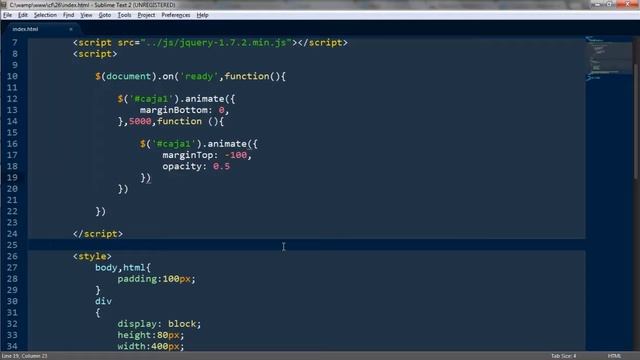Click marginBottom property on line 13
The width and height of the screenshot is (640, 360).
(174, 110)
